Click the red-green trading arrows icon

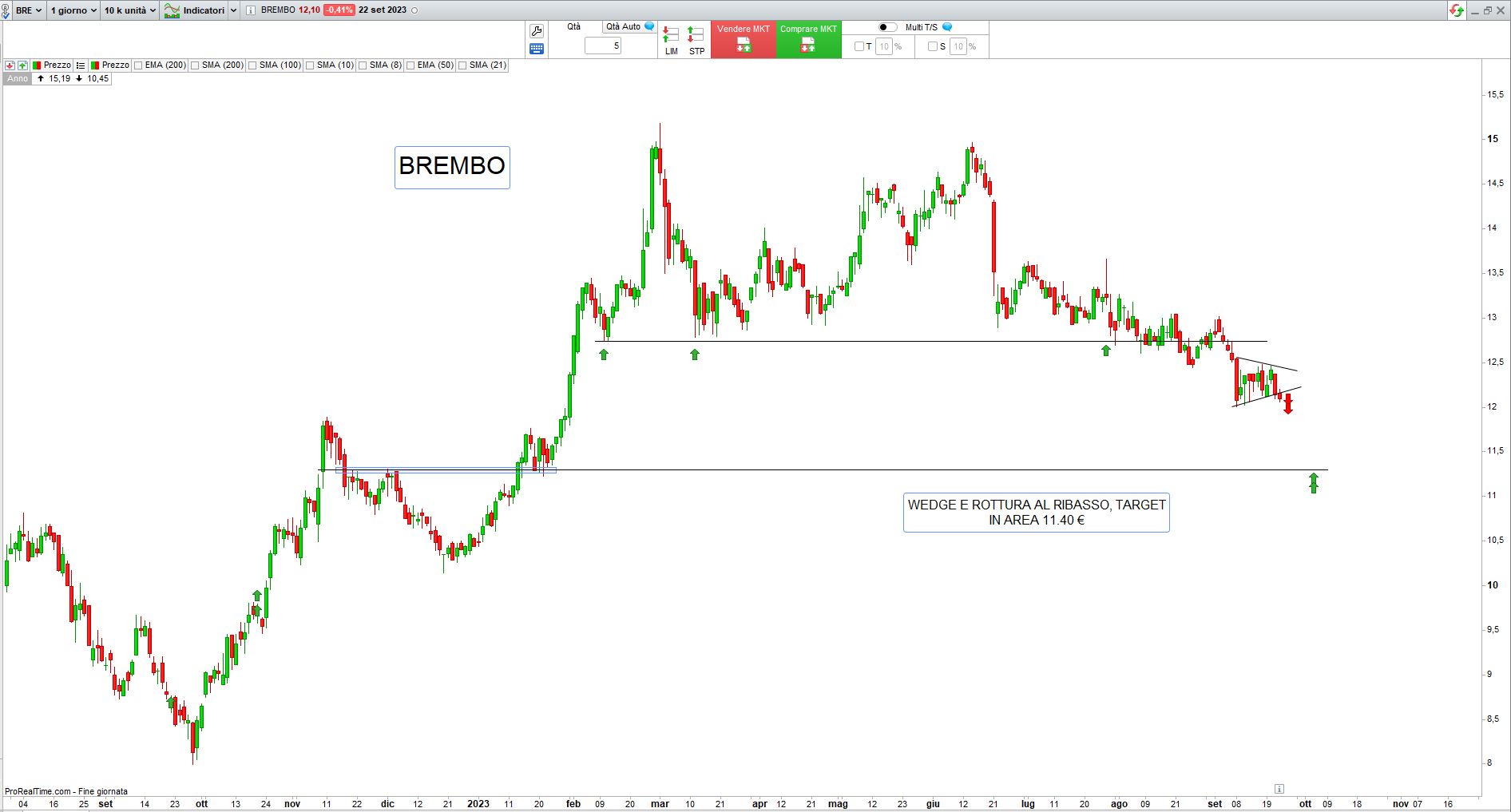coord(1457,10)
